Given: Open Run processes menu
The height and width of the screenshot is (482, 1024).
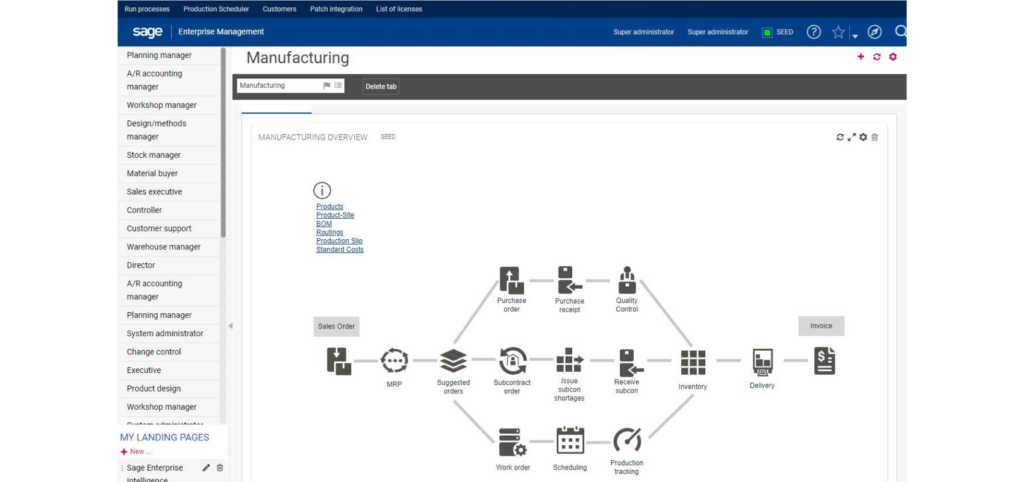Looking at the screenshot, I should tap(147, 9).
